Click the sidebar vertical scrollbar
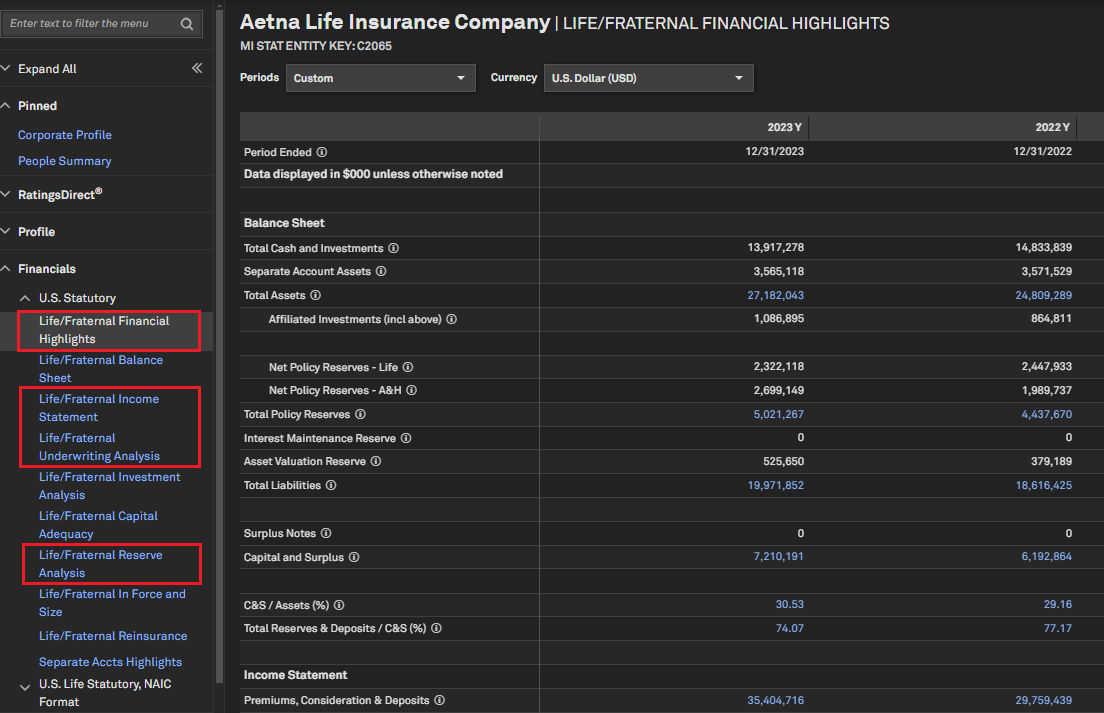The image size is (1104, 713). coord(219,345)
